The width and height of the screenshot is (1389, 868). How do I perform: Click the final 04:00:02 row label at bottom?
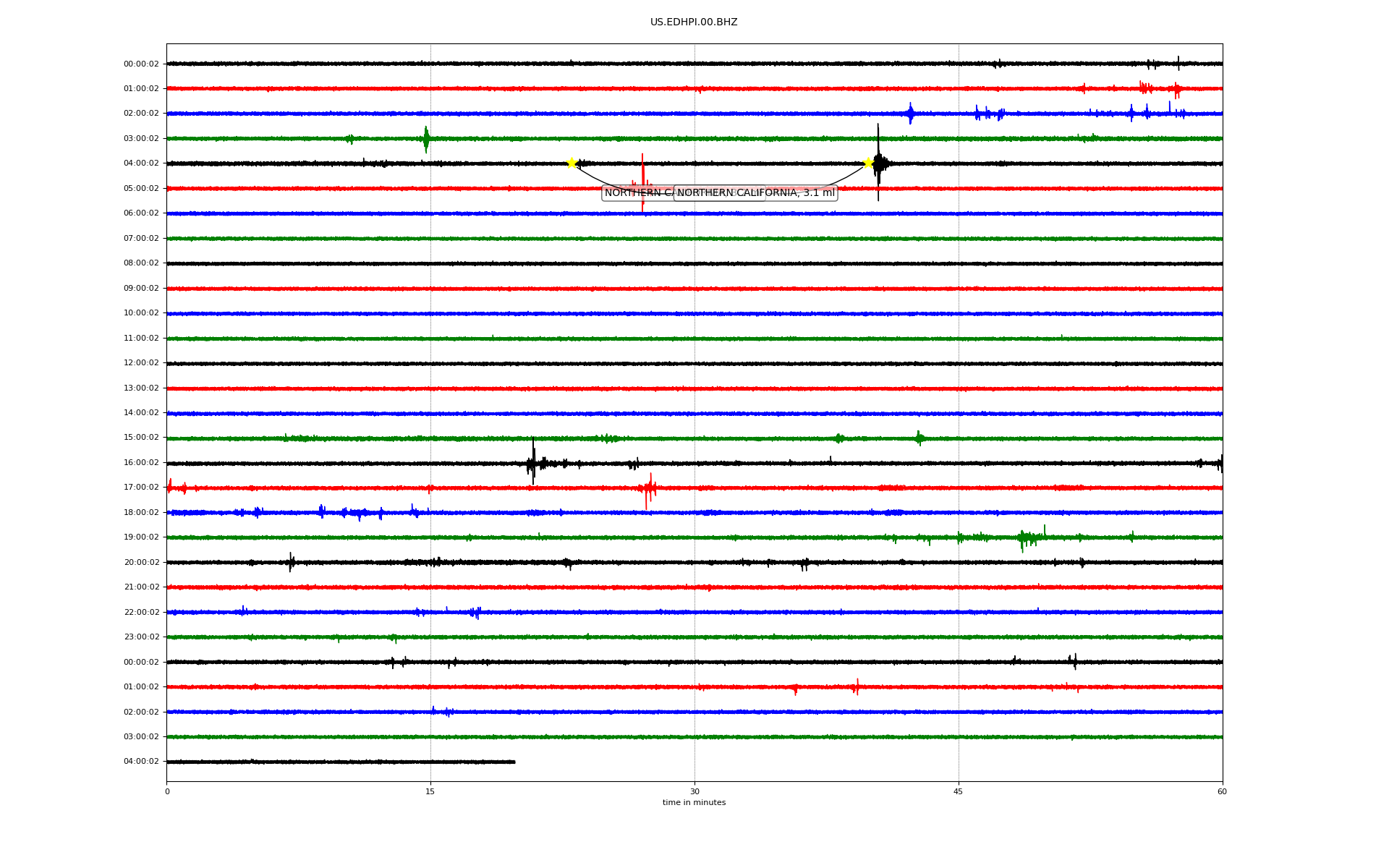[141, 762]
